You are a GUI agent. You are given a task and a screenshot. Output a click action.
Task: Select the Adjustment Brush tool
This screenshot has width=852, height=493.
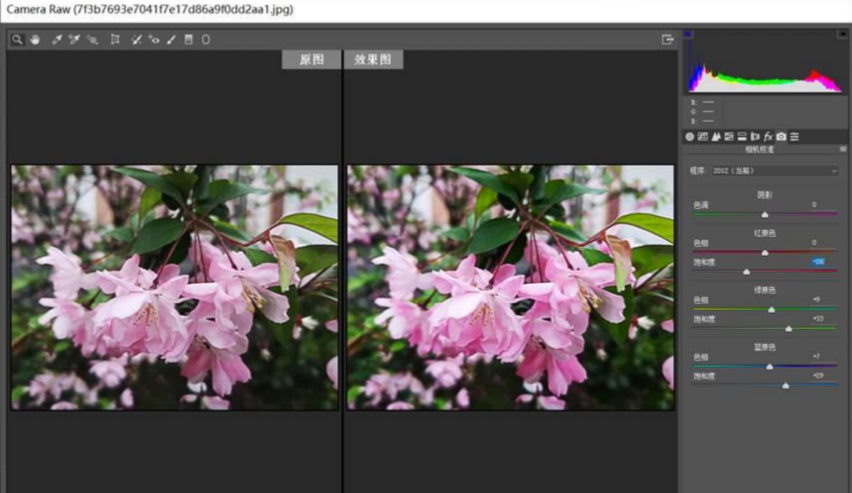point(171,40)
